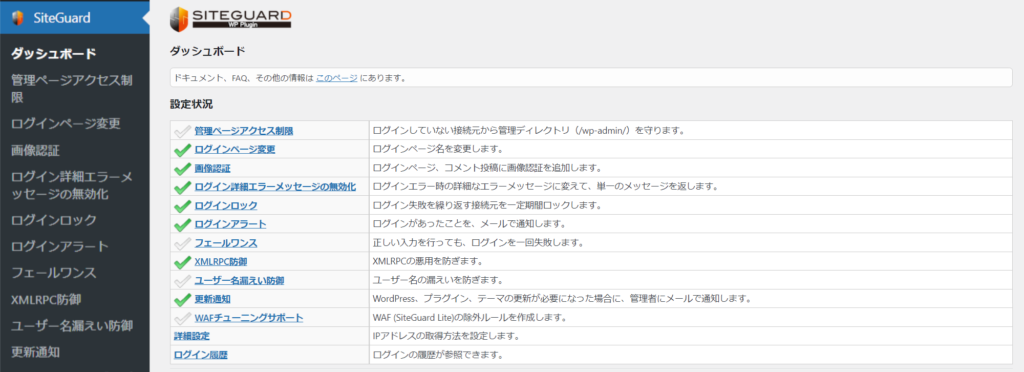Open フェールワンス sidebar menu item
Screen dimensions: 1024x372
tap(54, 273)
